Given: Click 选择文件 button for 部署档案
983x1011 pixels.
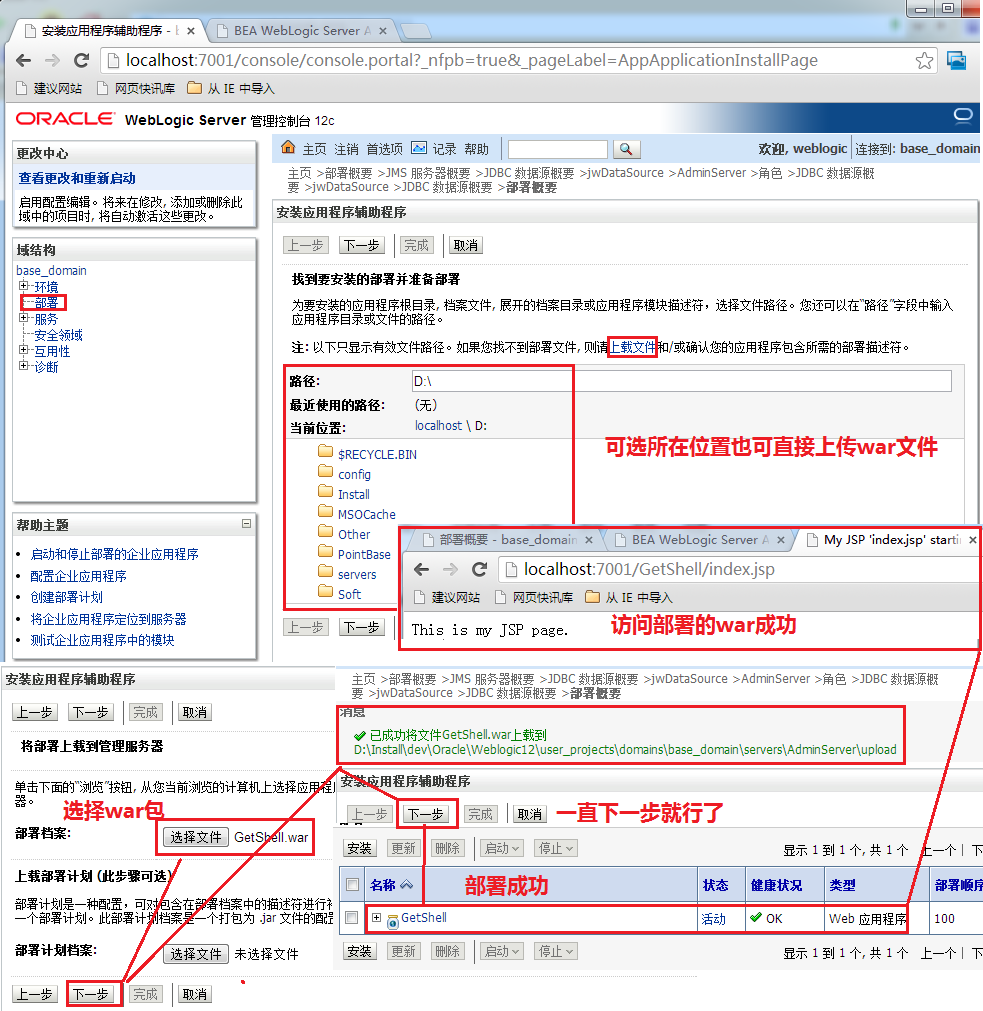Looking at the screenshot, I should (x=196, y=837).
